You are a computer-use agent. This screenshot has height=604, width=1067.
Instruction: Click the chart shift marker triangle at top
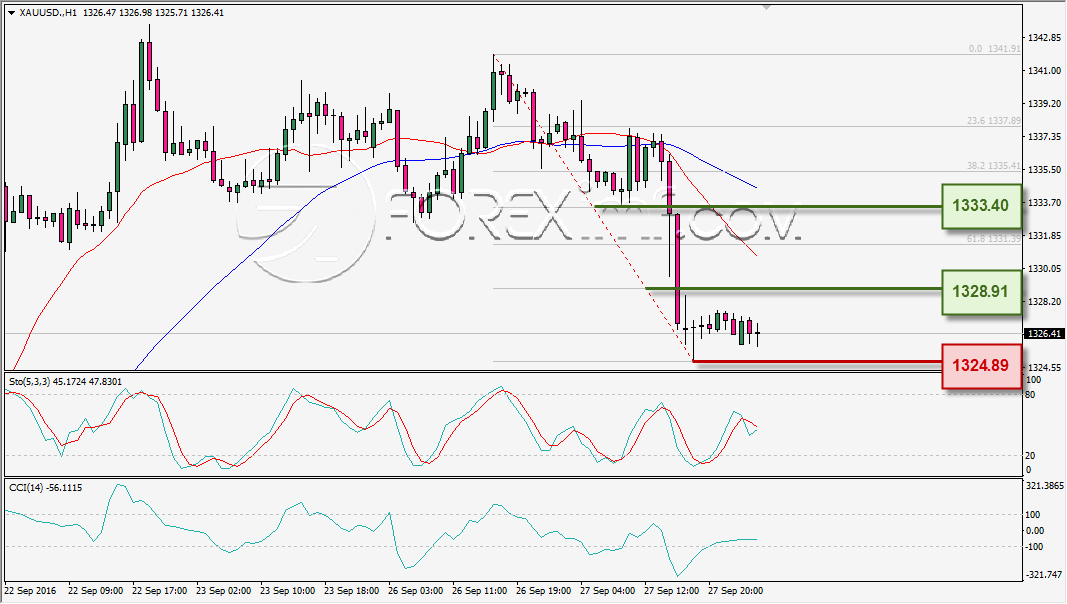click(x=767, y=7)
